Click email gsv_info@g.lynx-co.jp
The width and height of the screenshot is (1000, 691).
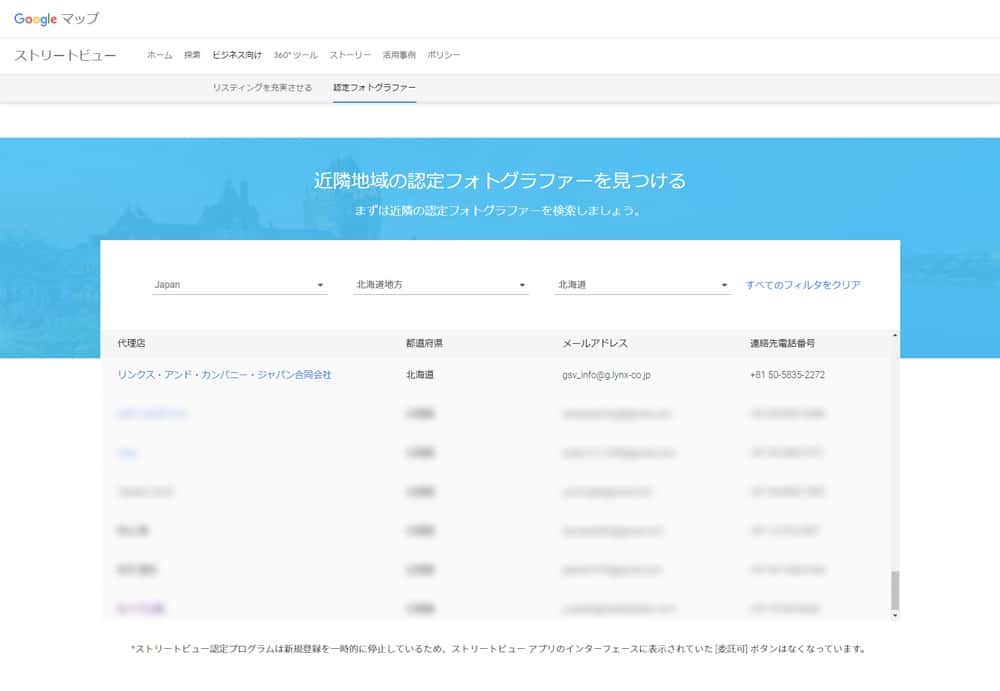607,375
